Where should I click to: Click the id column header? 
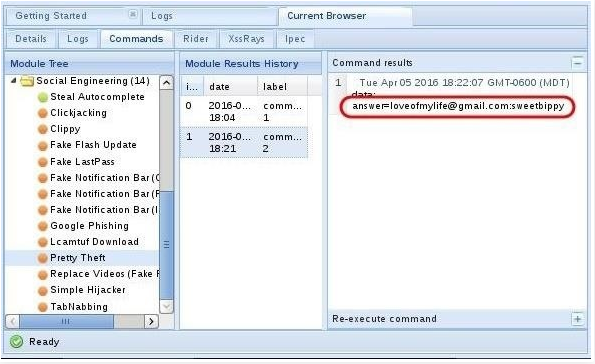(192, 87)
